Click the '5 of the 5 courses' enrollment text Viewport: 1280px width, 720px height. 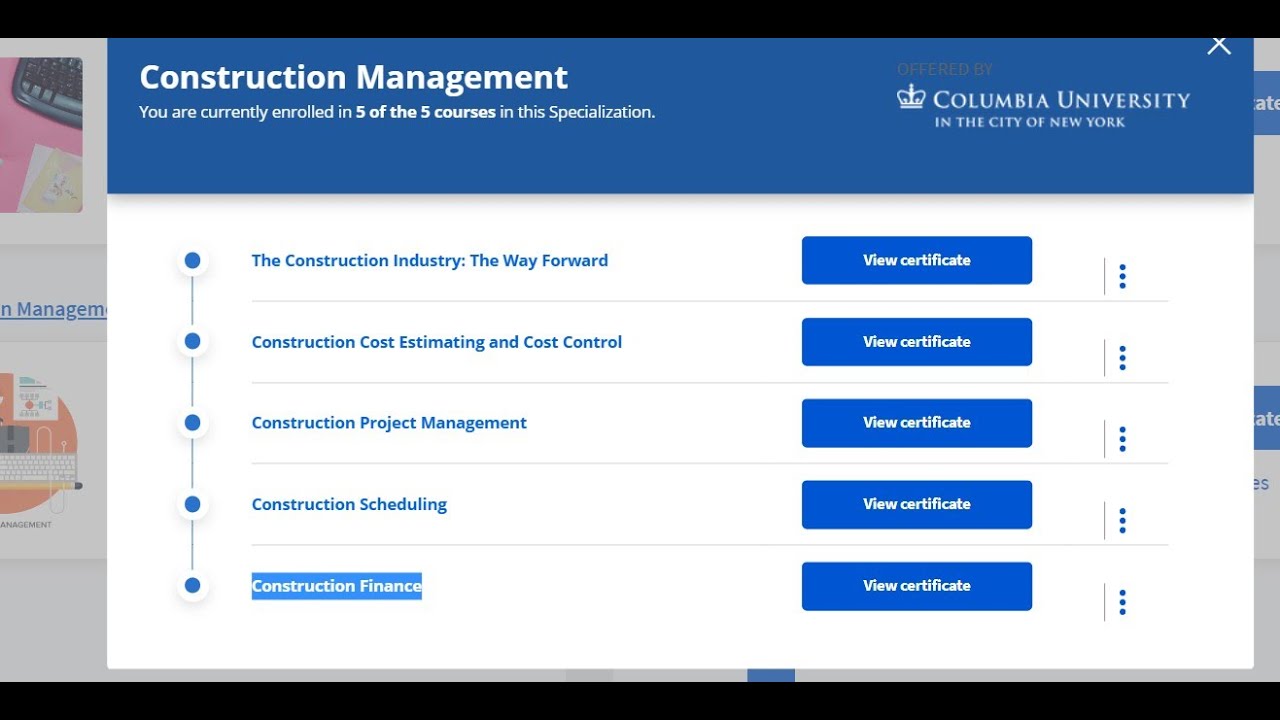[x=425, y=112]
